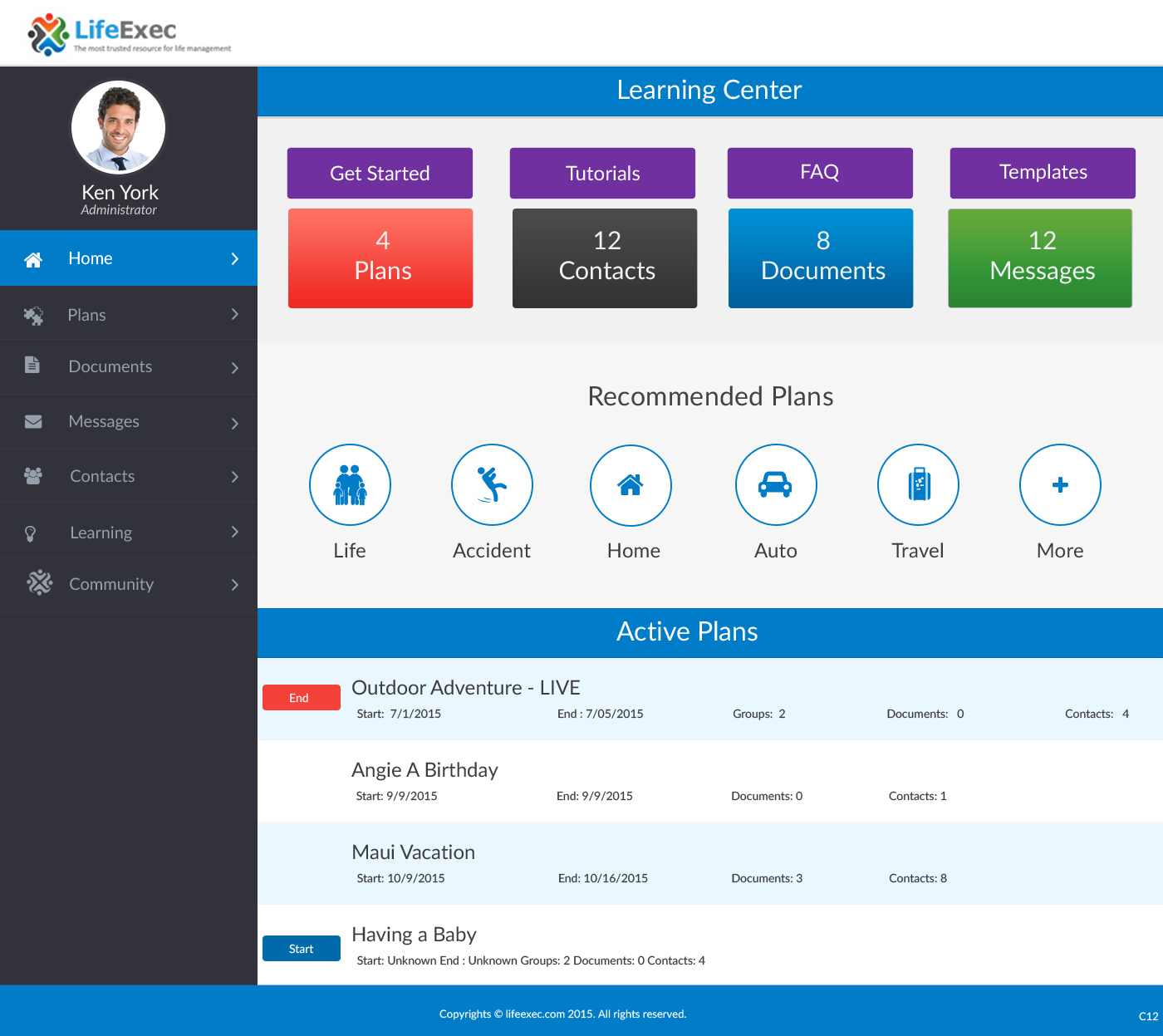Select the Accident recommended plan icon

pos(492,485)
